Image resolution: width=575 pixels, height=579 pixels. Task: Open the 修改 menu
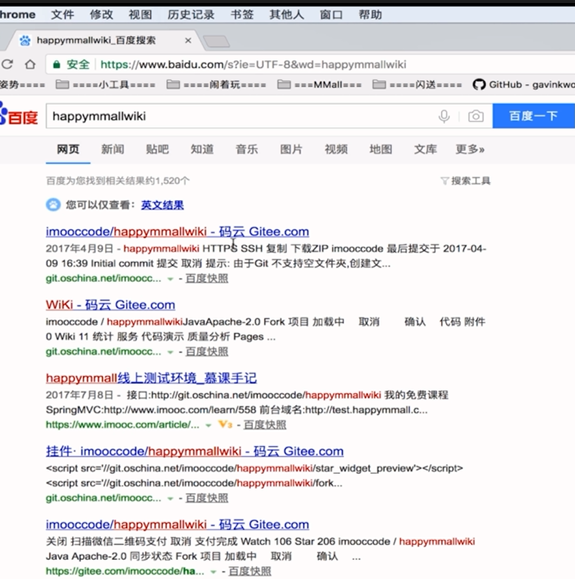coord(101,15)
